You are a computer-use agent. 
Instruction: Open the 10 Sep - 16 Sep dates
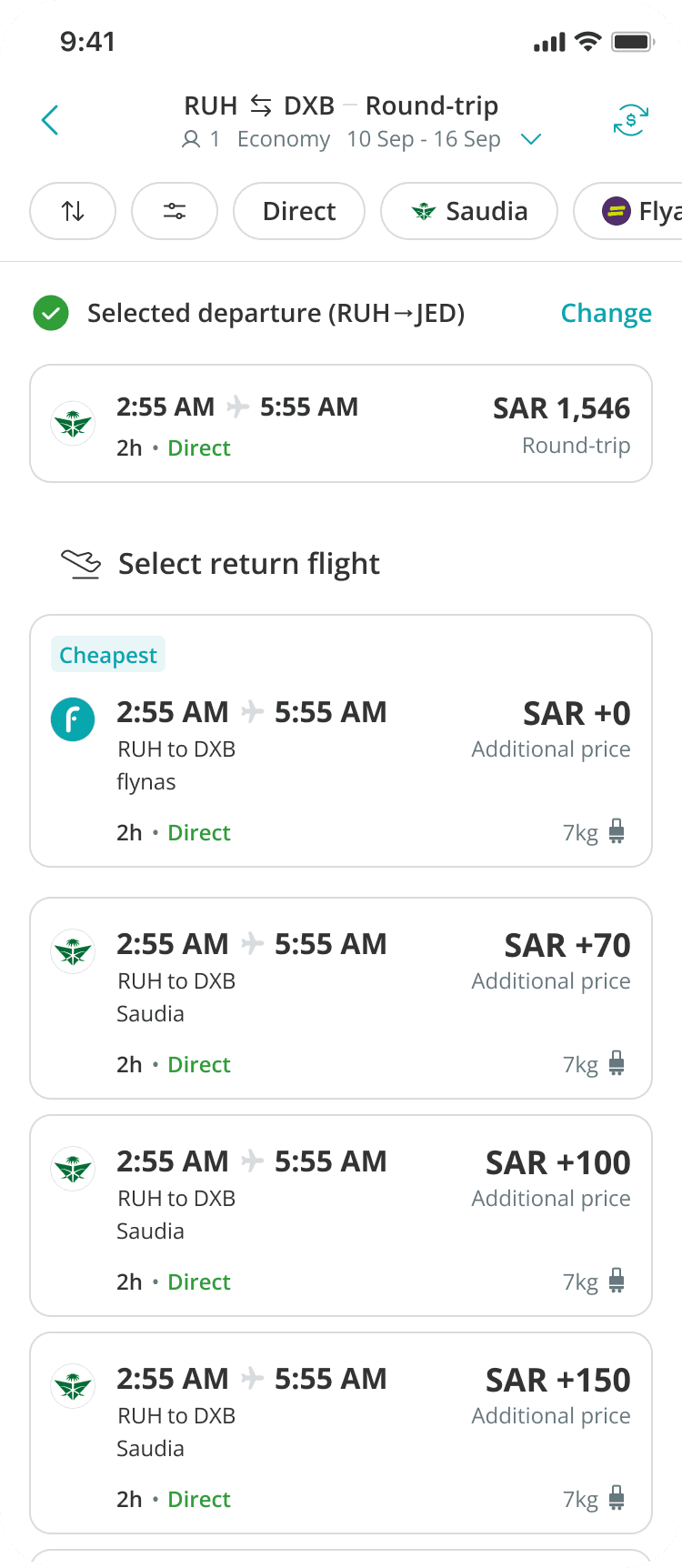(424, 139)
